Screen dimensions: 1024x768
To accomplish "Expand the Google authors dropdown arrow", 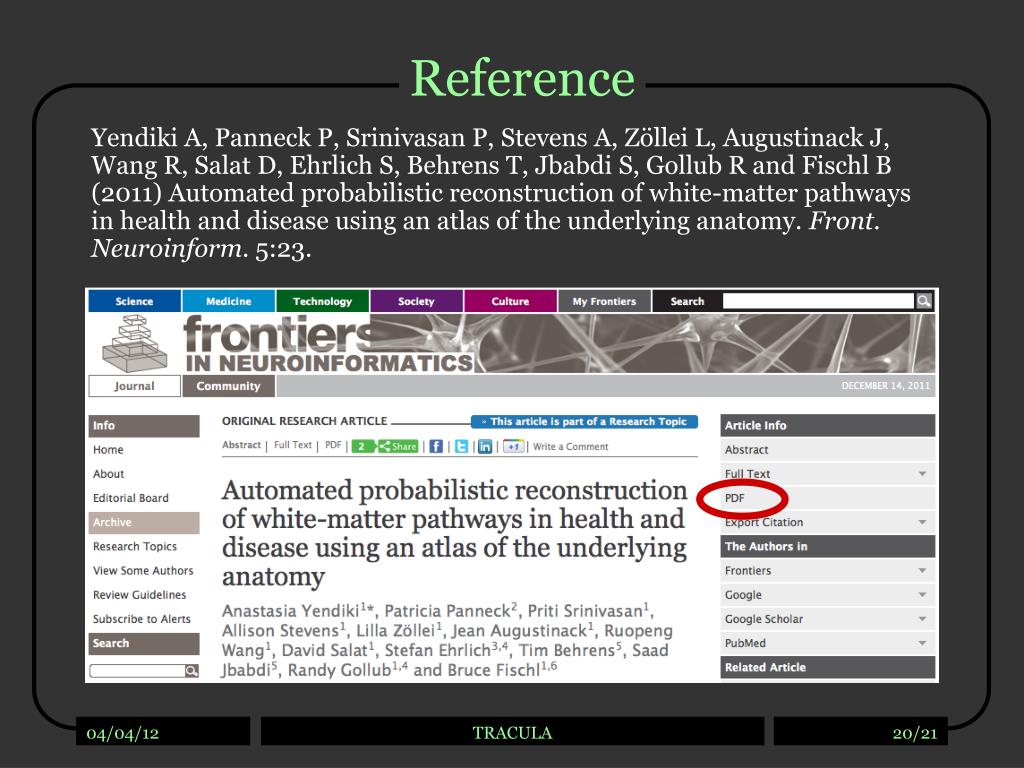I will coord(922,595).
